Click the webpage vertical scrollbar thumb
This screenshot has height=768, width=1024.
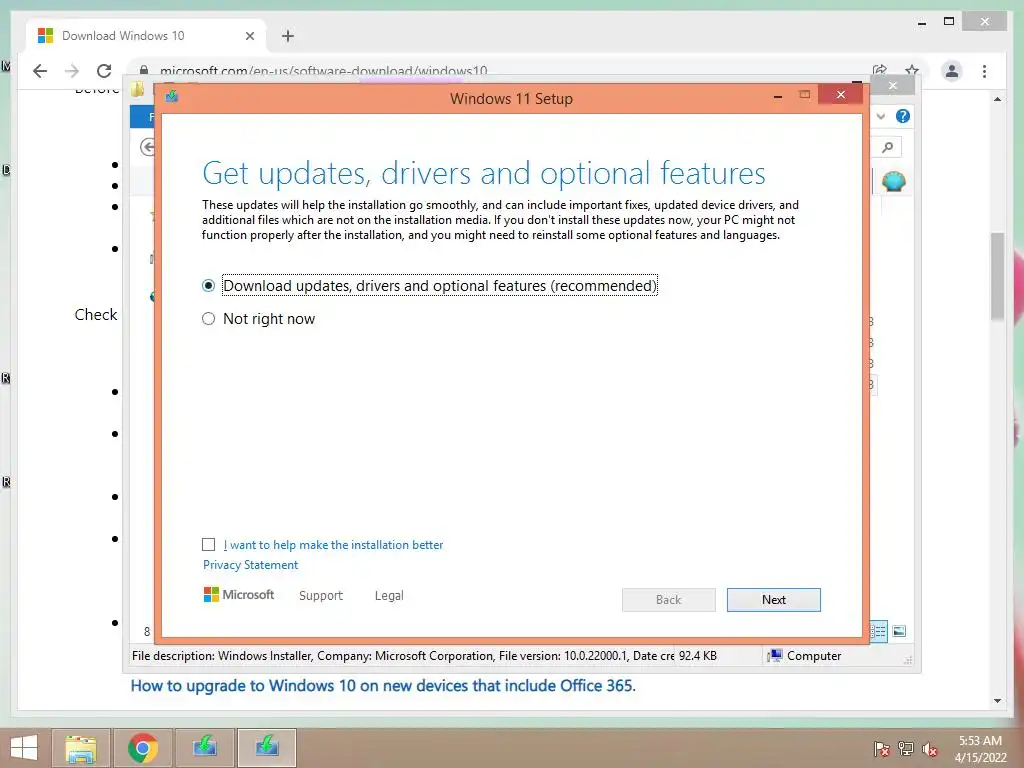click(997, 276)
